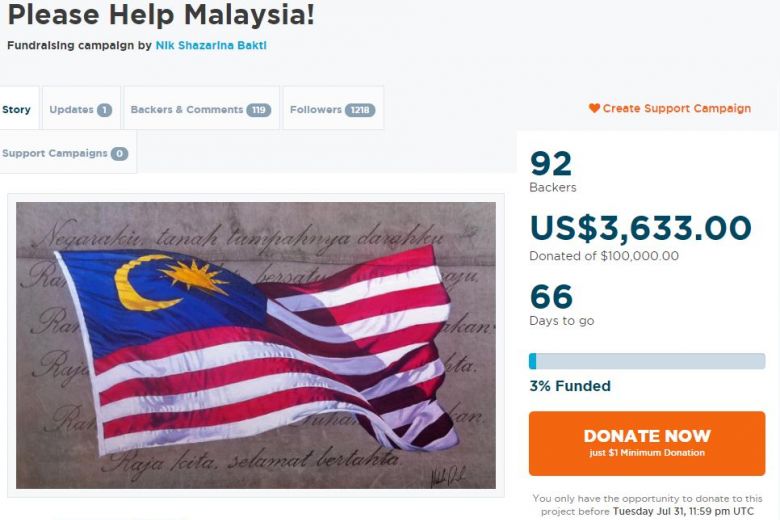Viewport: 780px width, 520px height.
Task: Click the US$3,633.00 donated amount
Action: pos(640,227)
